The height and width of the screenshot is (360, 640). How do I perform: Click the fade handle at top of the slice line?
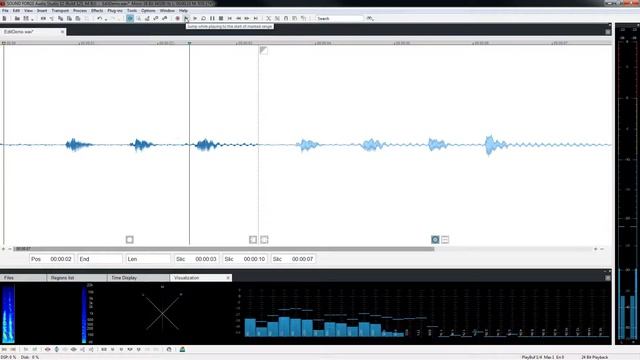(x=264, y=50)
